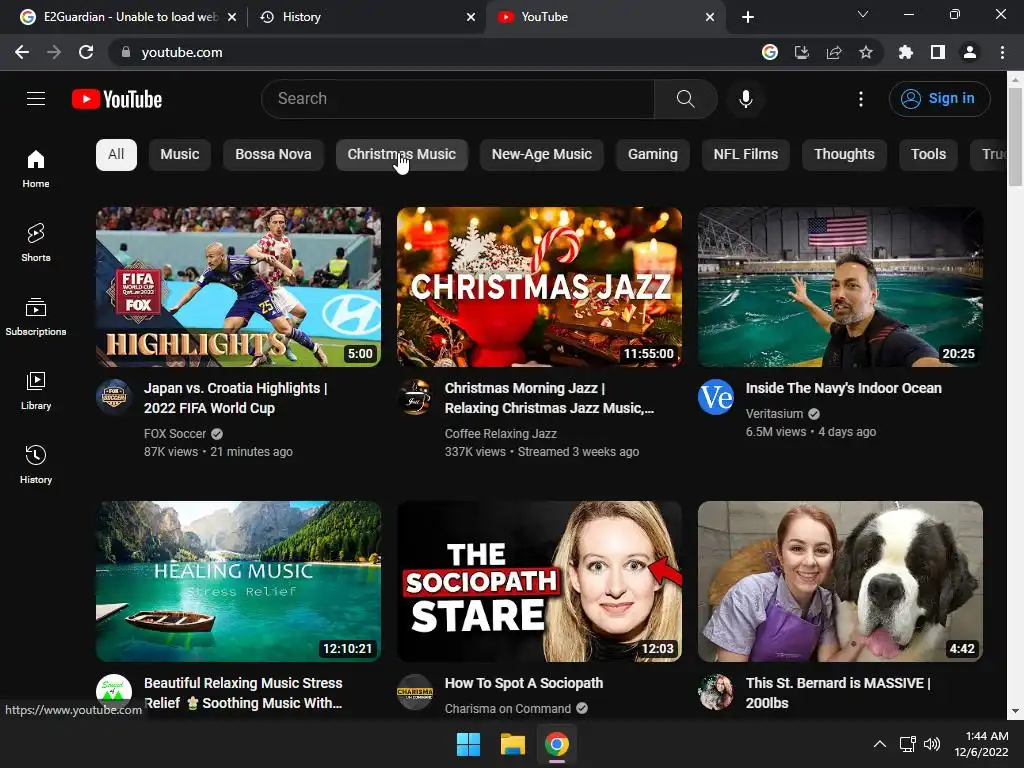Image resolution: width=1024 pixels, height=768 pixels.
Task: Open File Explorer from the taskbar
Action: tap(513, 744)
